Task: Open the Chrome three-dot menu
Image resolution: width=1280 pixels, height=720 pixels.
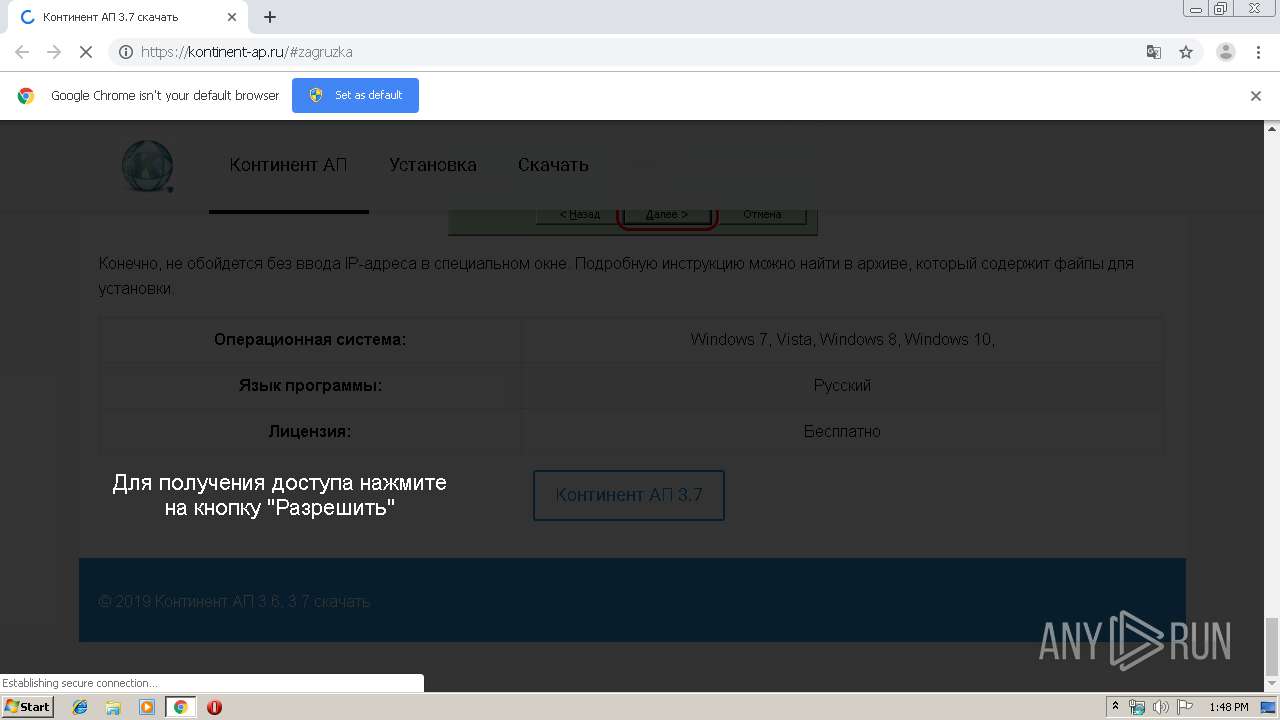Action: click(x=1258, y=52)
